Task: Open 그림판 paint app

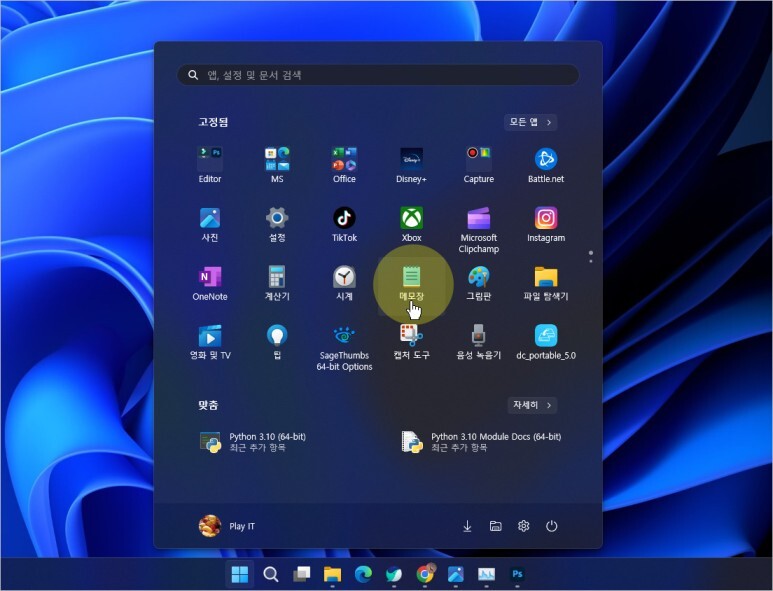Action: [479, 283]
